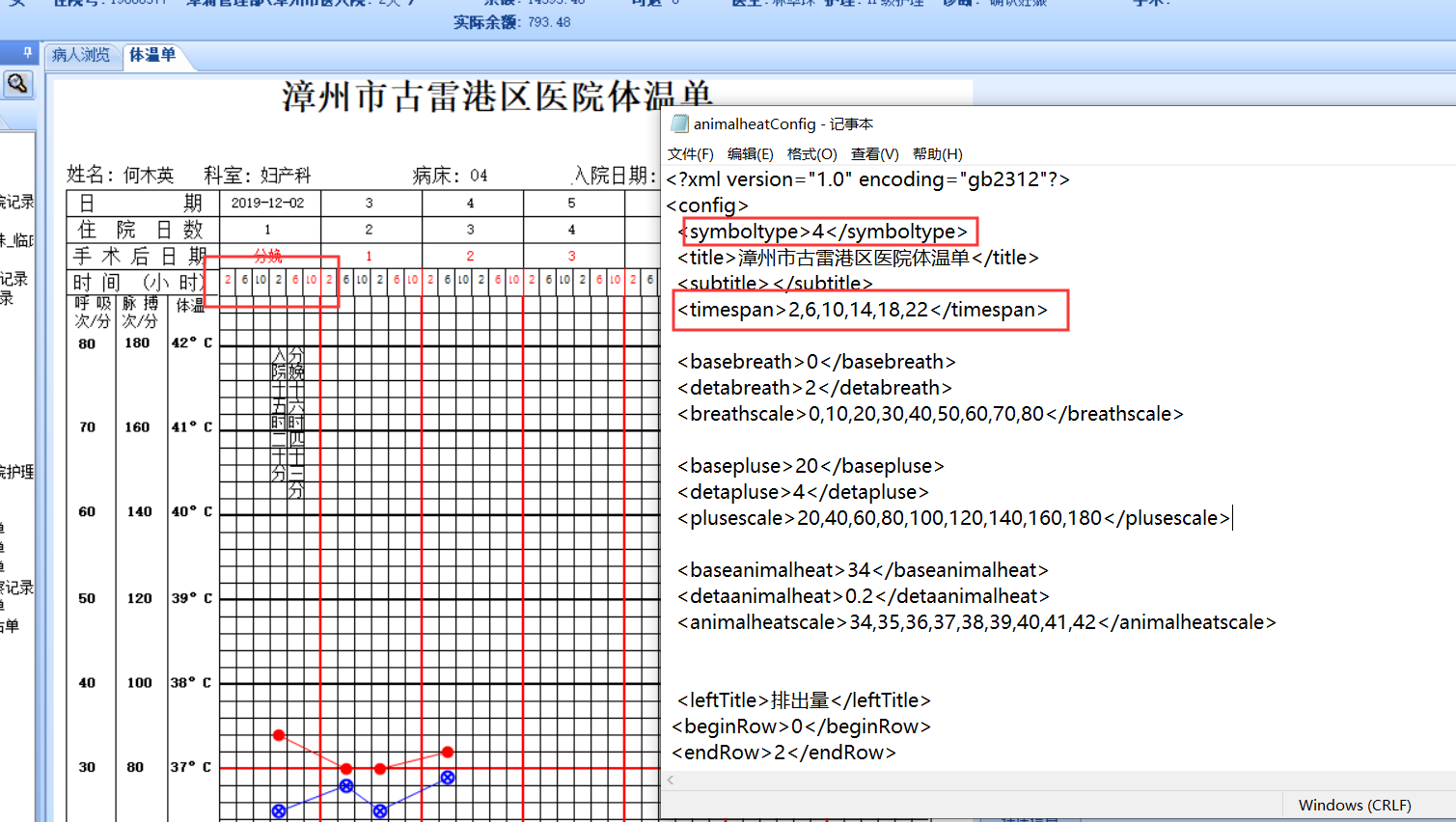Click the 入院日期 label on the chart
Viewport: 1456px width, 822px height.
pos(614,175)
